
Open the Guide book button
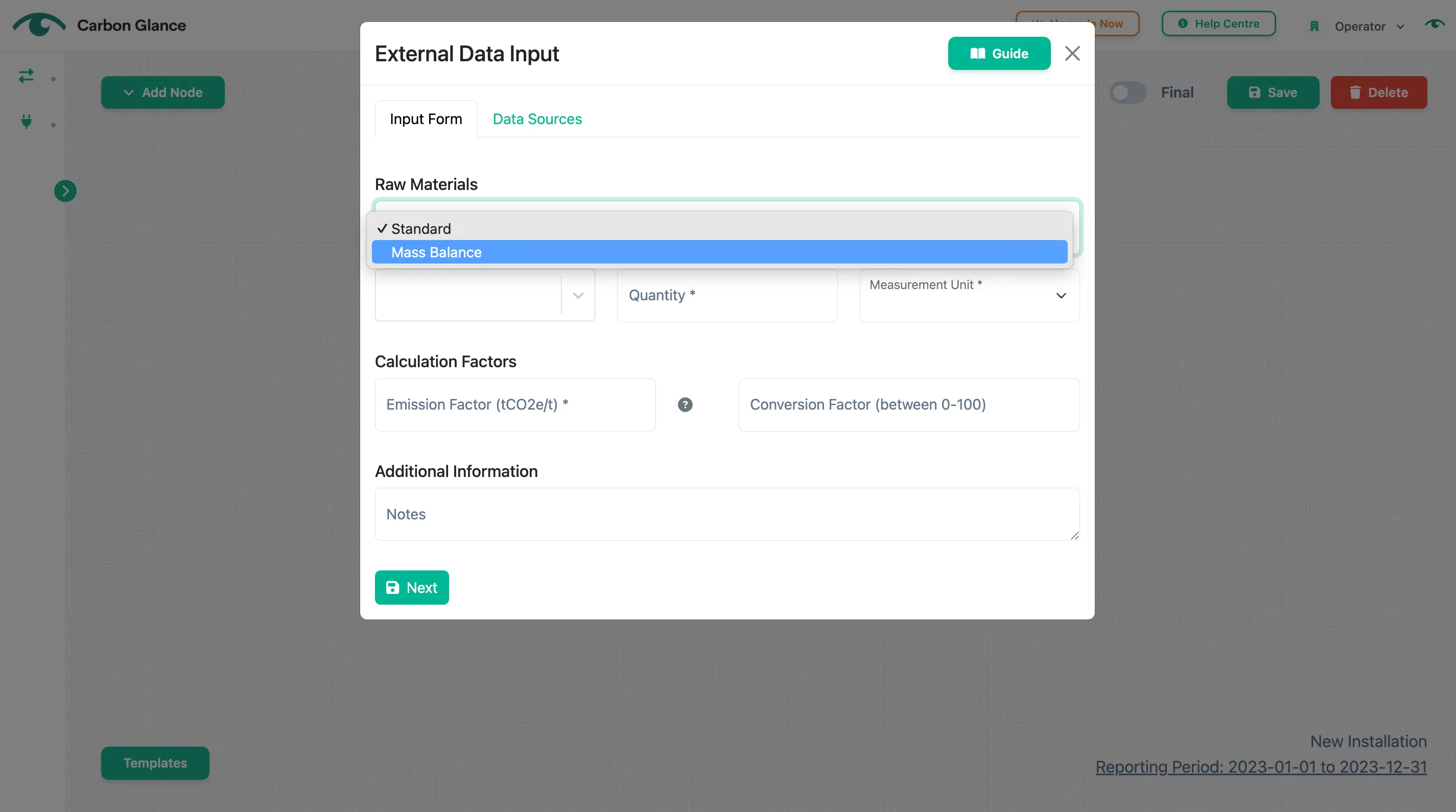point(999,54)
